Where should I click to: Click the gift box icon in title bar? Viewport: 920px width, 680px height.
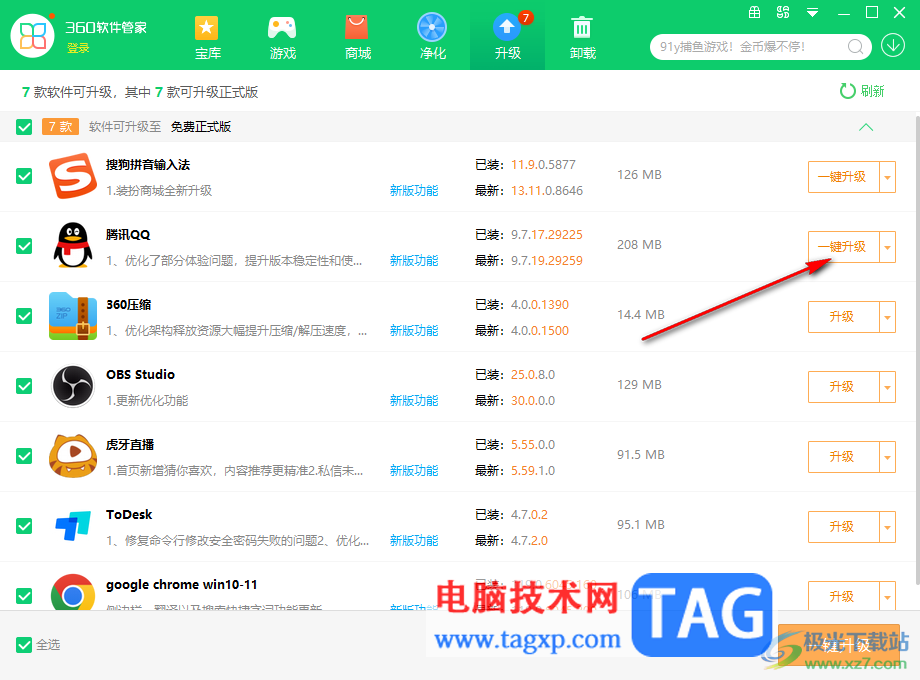point(755,12)
